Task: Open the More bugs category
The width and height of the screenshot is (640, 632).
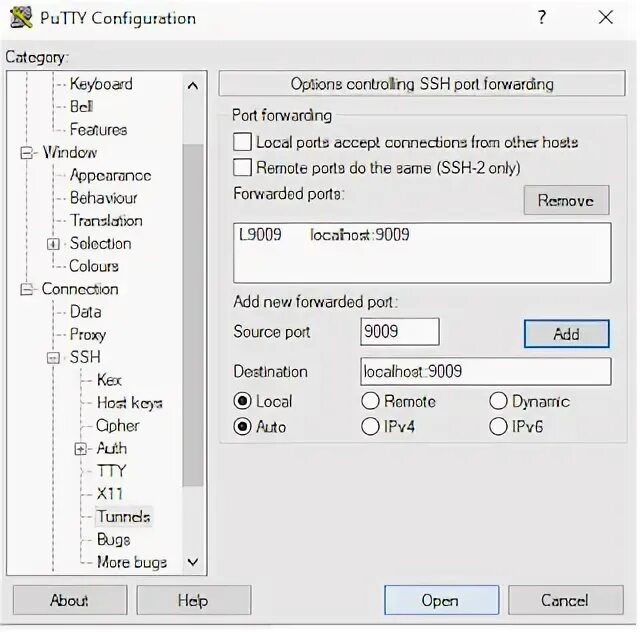Action: coord(132,563)
